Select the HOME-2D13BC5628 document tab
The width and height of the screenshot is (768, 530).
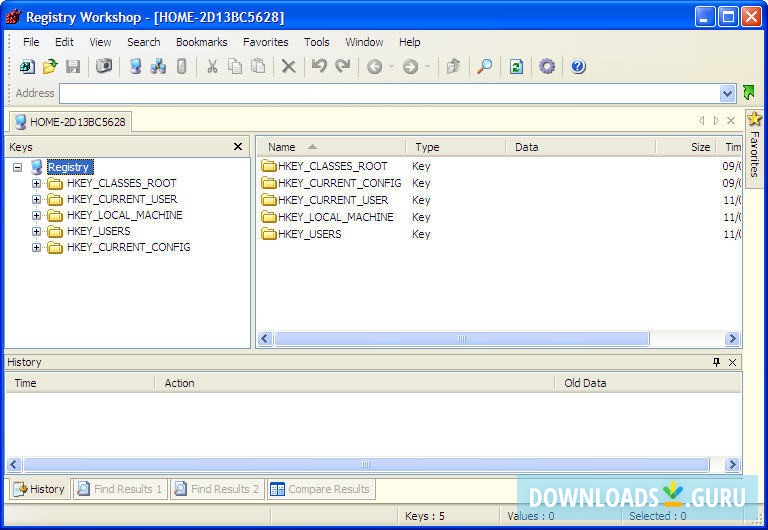click(x=70, y=122)
